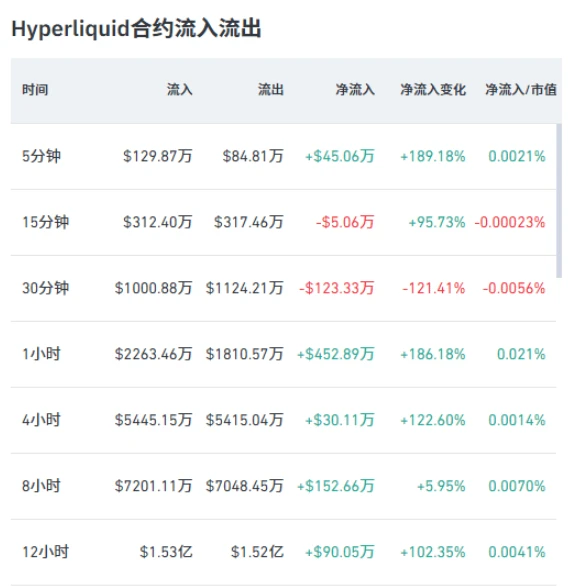Click inflow value $129.87万

click(x=158, y=156)
